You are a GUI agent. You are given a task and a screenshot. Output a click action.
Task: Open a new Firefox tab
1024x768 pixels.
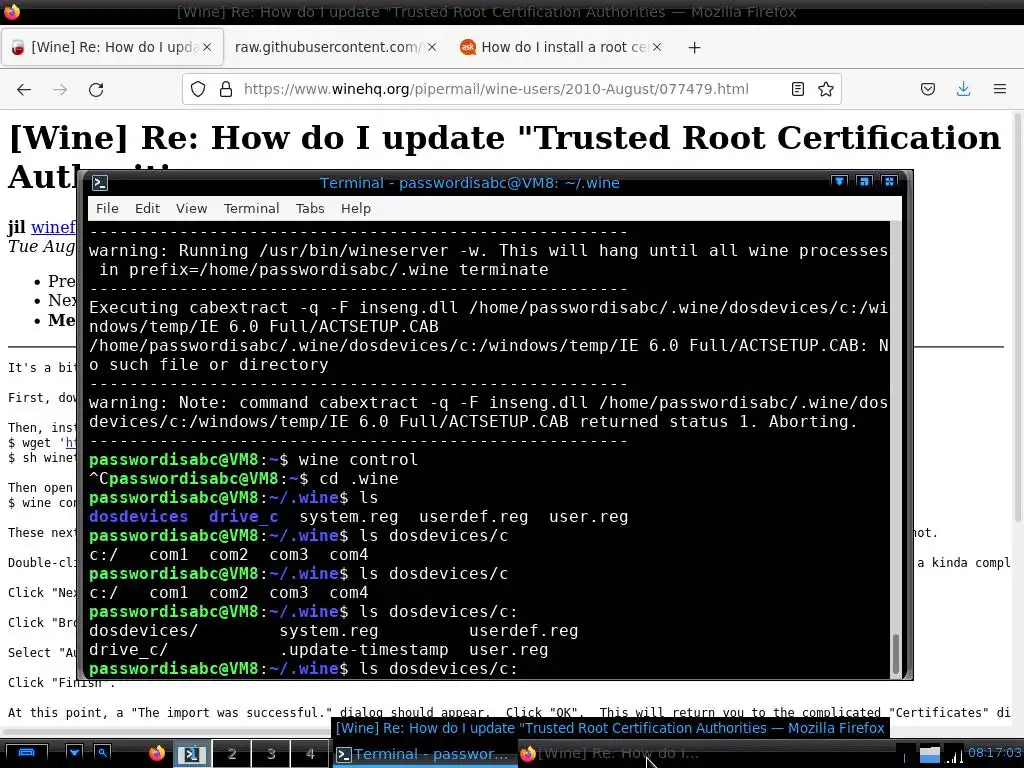694,48
